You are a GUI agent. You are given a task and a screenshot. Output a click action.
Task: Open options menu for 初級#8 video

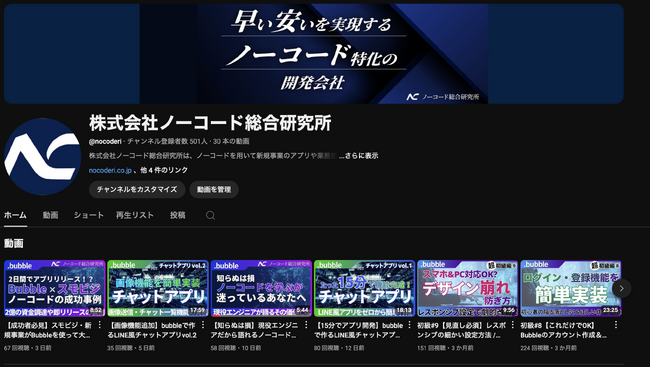[x=616, y=325]
